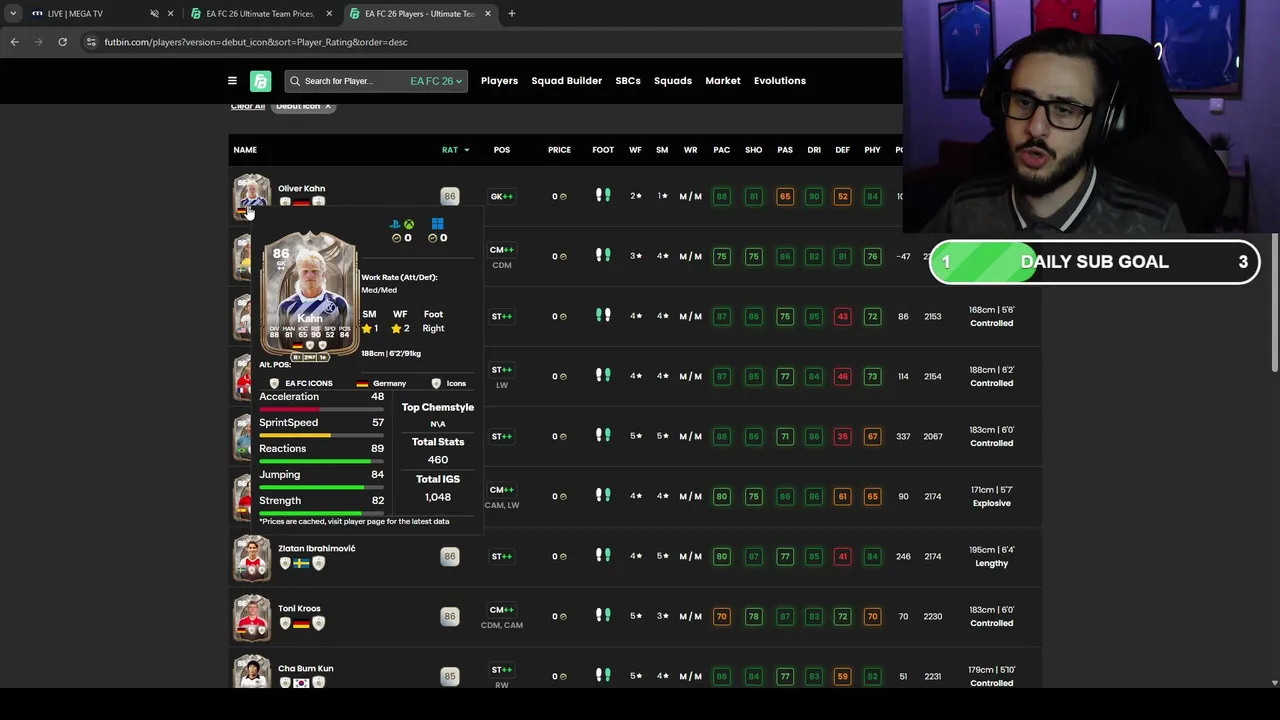This screenshot has width=1280, height=720.
Task: Click the coin icon beside Oliver Kahn price
Action: tap(563, 196)
